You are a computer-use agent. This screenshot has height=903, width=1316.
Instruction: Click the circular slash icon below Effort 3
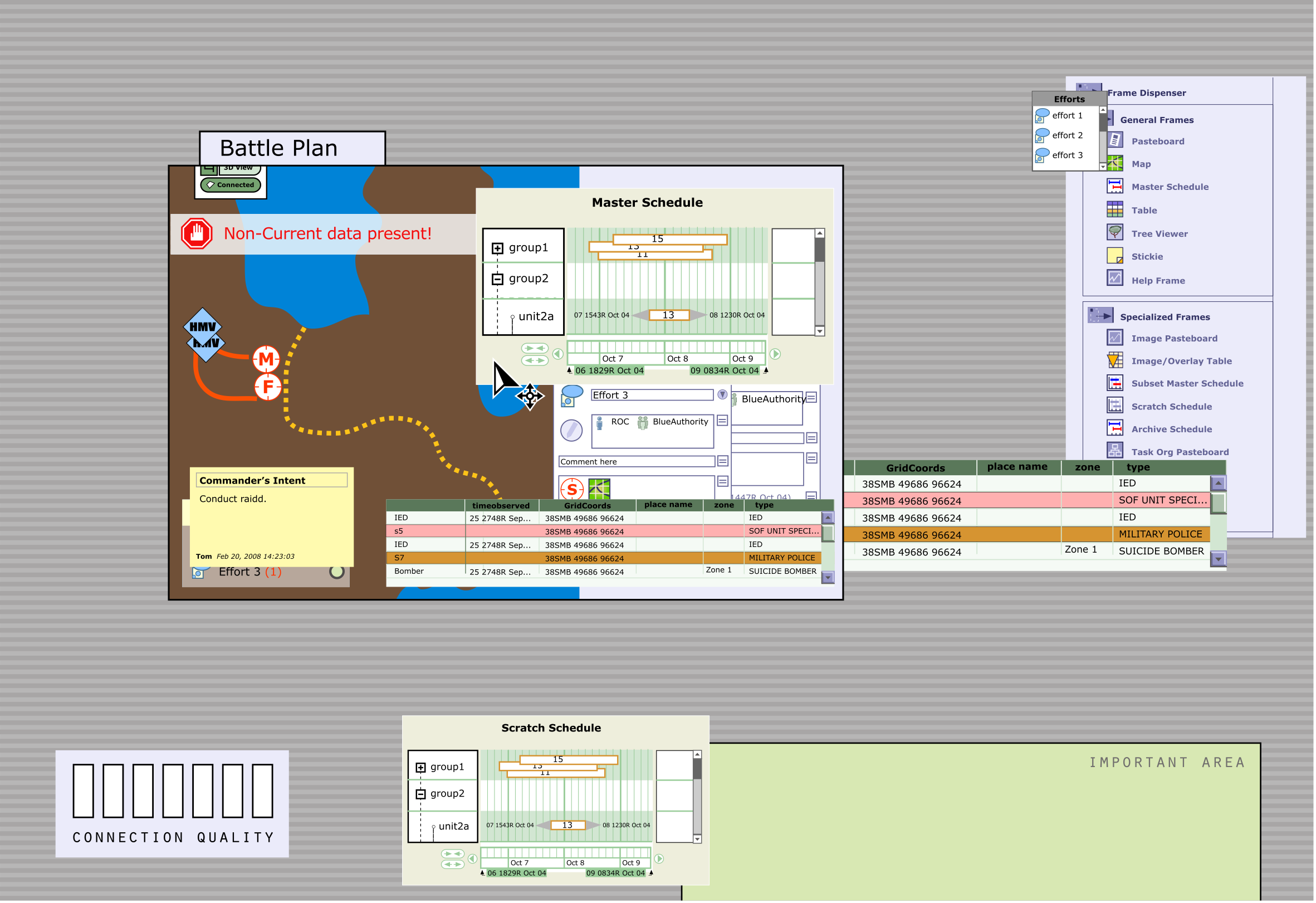coord(572,431)
